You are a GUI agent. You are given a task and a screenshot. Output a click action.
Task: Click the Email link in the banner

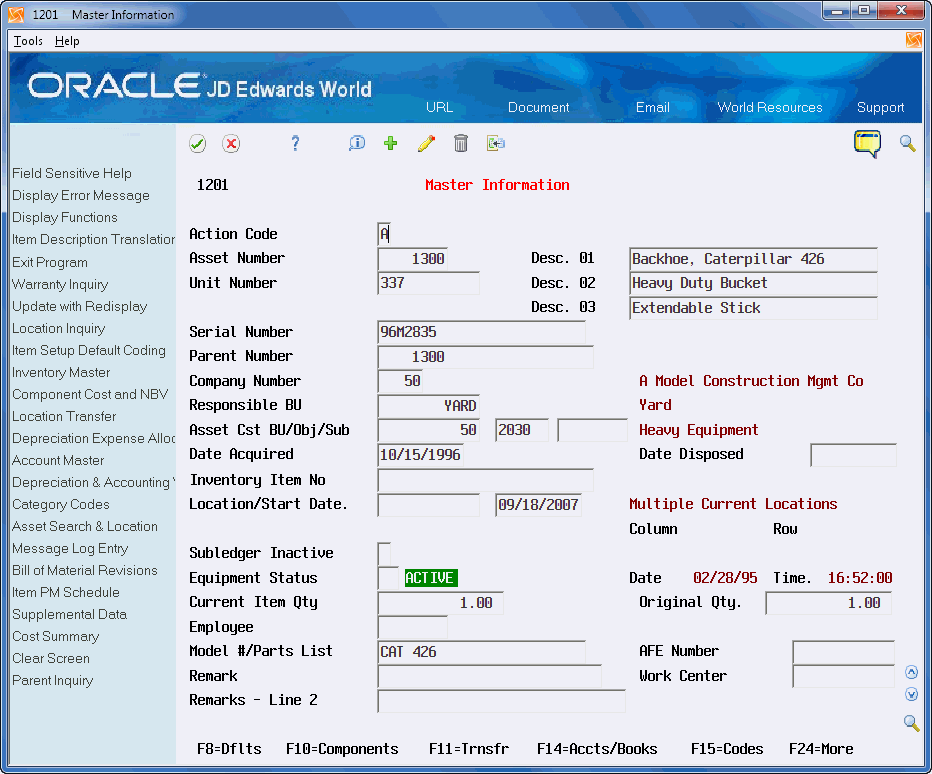click(652, 107)
